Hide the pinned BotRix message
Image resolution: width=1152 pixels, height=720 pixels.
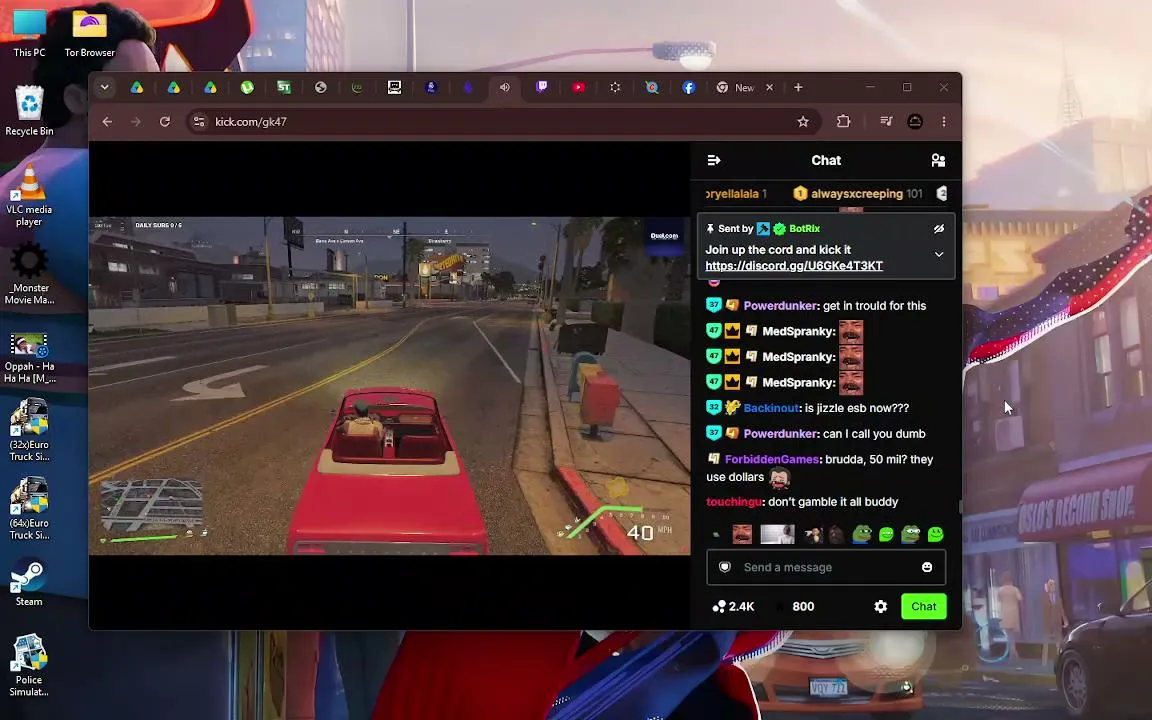(938, 228)
